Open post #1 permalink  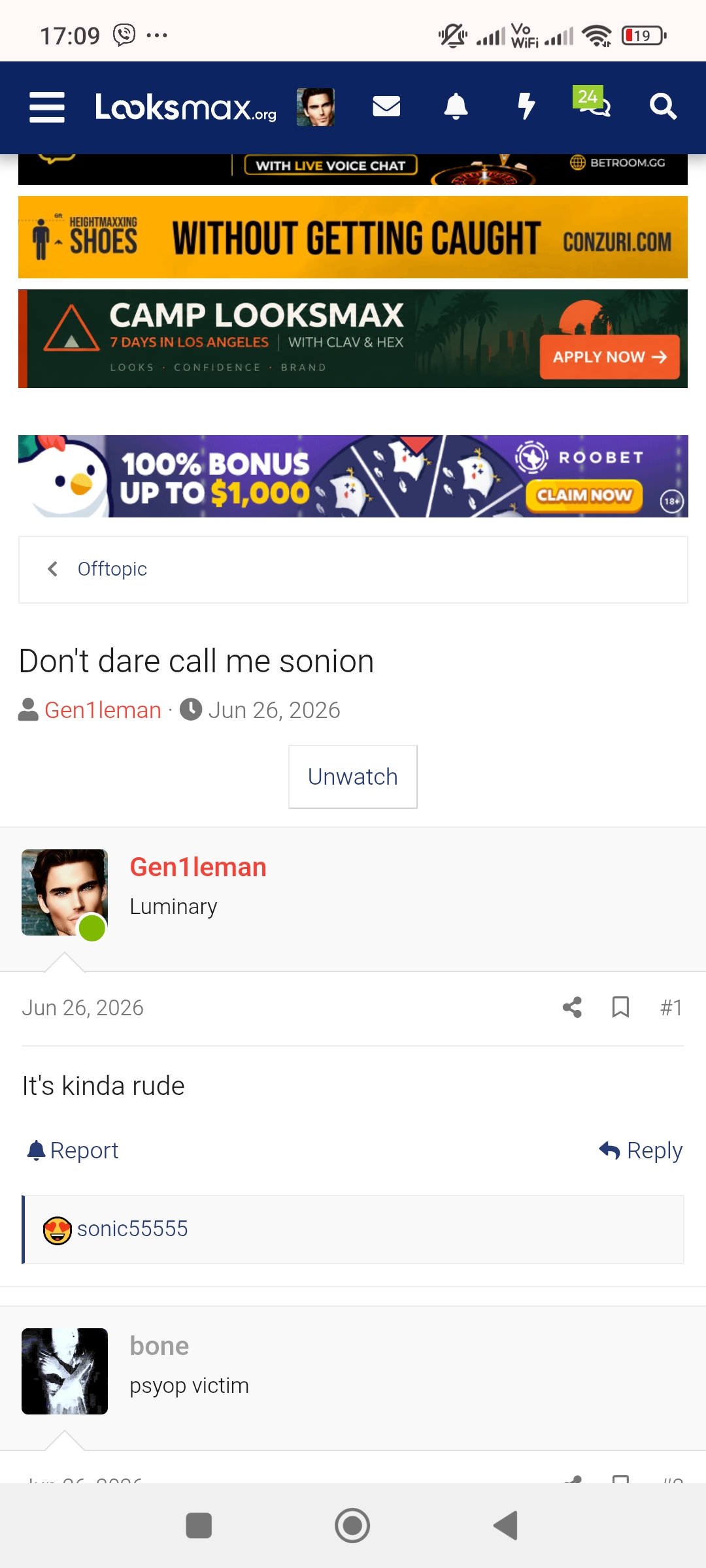click(x=671, y=1007)
